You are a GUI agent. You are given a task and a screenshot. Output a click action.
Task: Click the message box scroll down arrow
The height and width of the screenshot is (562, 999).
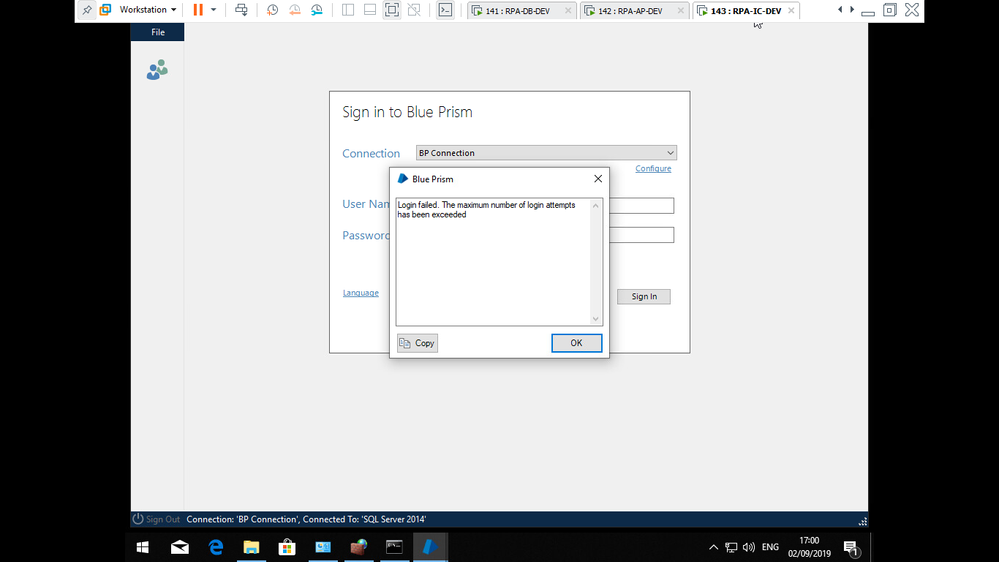596,319
